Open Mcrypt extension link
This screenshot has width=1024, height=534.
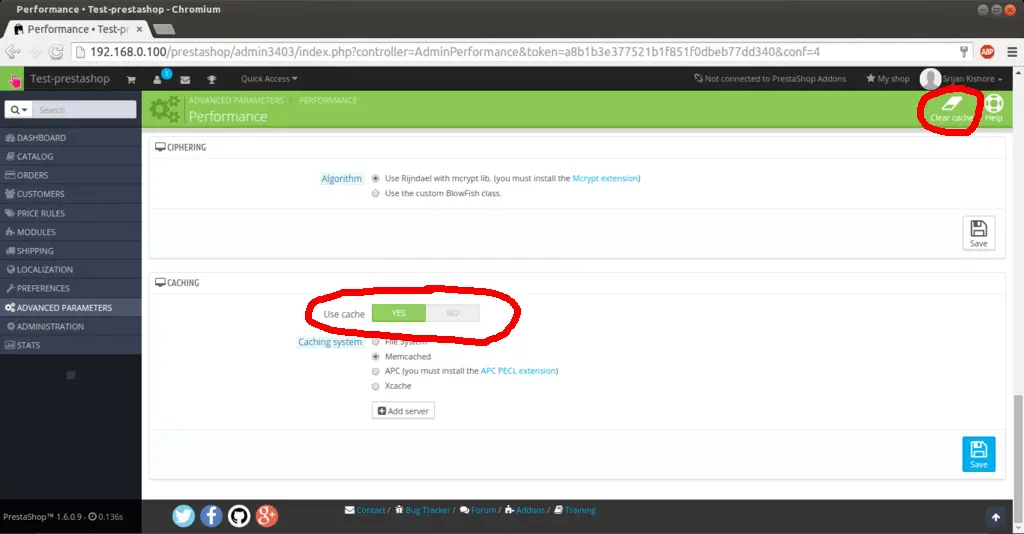(x=605, y=178)
